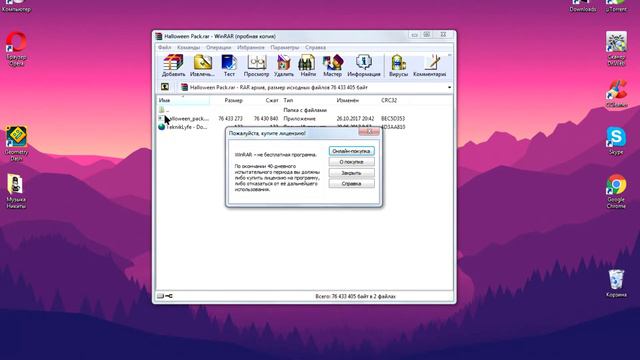Image resolution: width=640 pixels, height=360 pixels.
Task: Close the license dialog with the X
Action: 369,132
